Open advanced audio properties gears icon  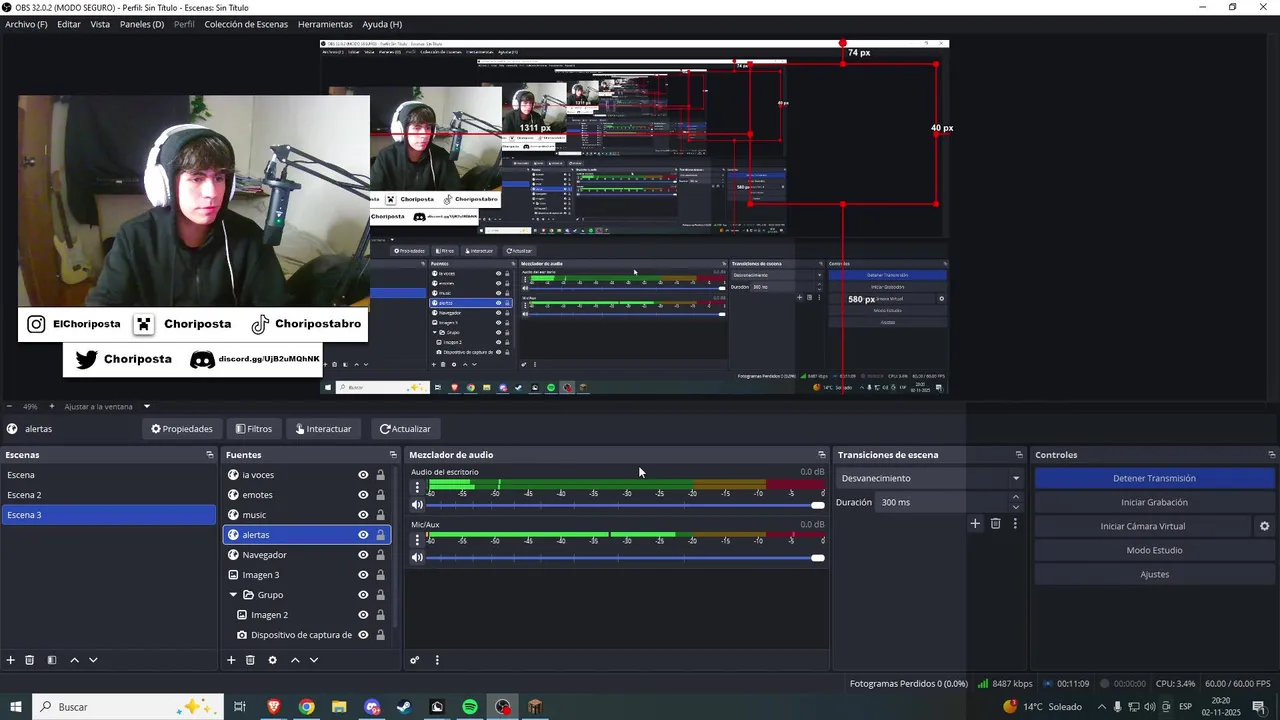click(415, 660)
